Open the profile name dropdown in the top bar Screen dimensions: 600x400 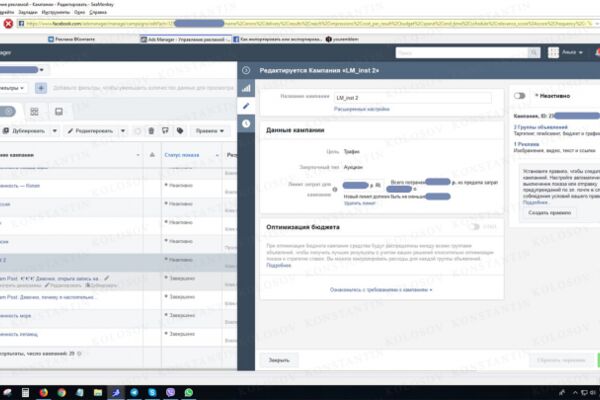(572, 52)
